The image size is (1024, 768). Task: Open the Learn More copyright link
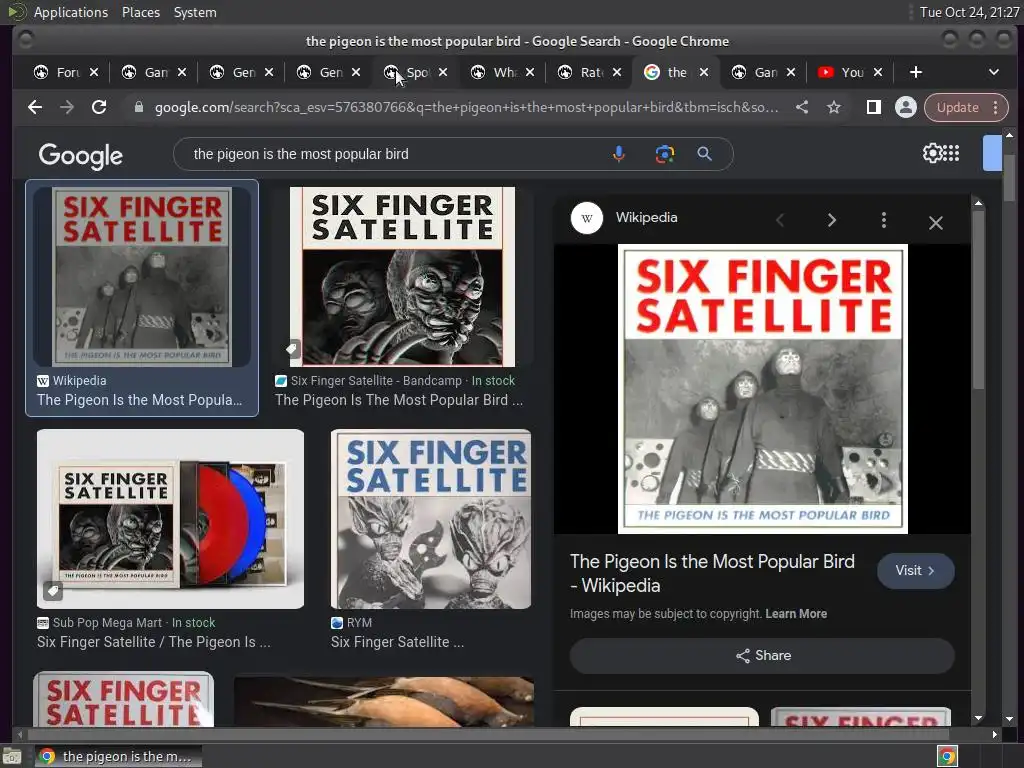tap(796, 614)
